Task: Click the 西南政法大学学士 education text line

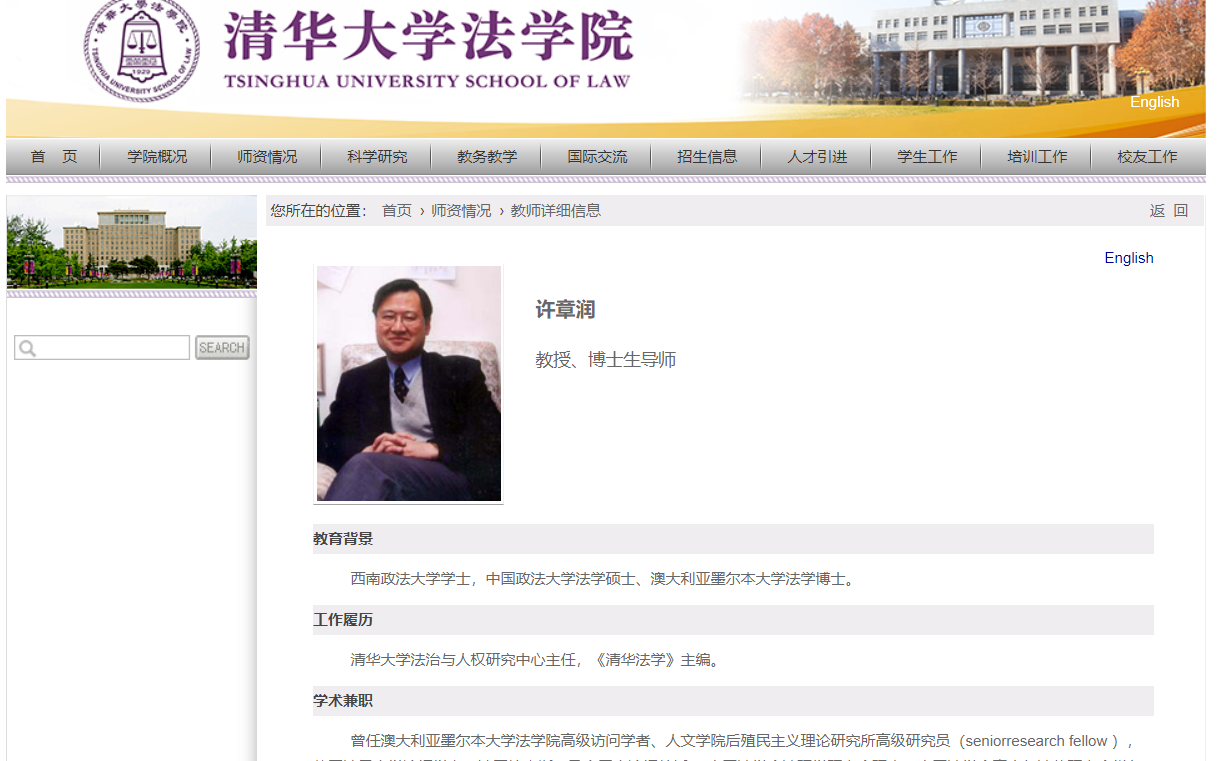Action: pyautogui.click(x=604, y=579)
